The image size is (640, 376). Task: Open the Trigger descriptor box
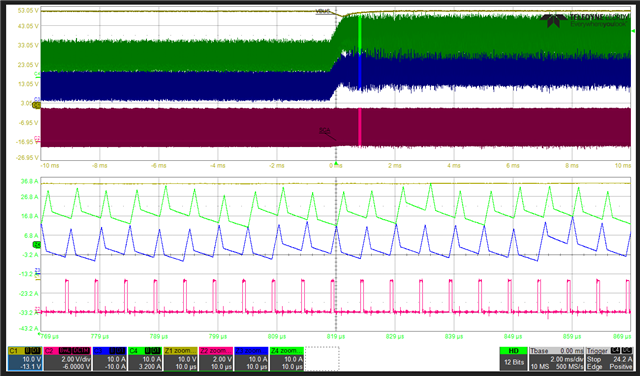pos(609,358)
